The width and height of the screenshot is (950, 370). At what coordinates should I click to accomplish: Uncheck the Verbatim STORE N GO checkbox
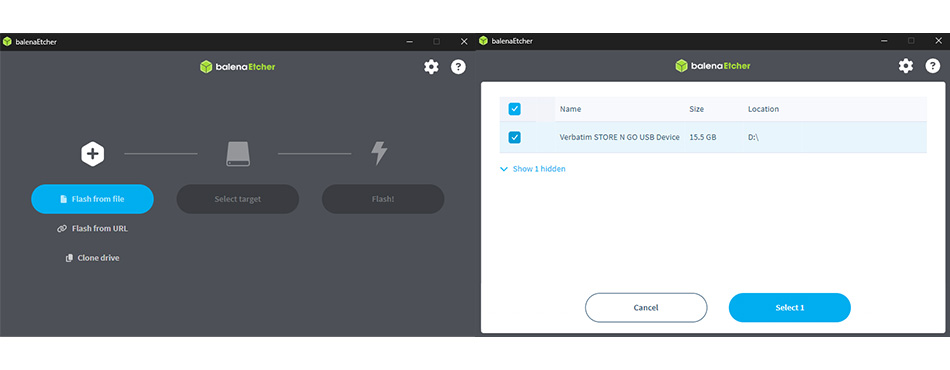514,137
